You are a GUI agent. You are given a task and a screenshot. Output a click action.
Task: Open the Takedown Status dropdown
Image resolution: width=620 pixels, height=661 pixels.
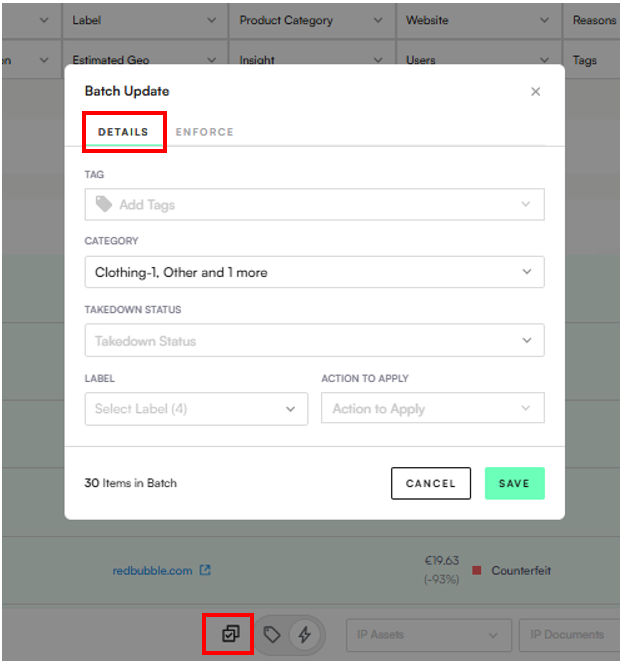[x=314, y=341]
